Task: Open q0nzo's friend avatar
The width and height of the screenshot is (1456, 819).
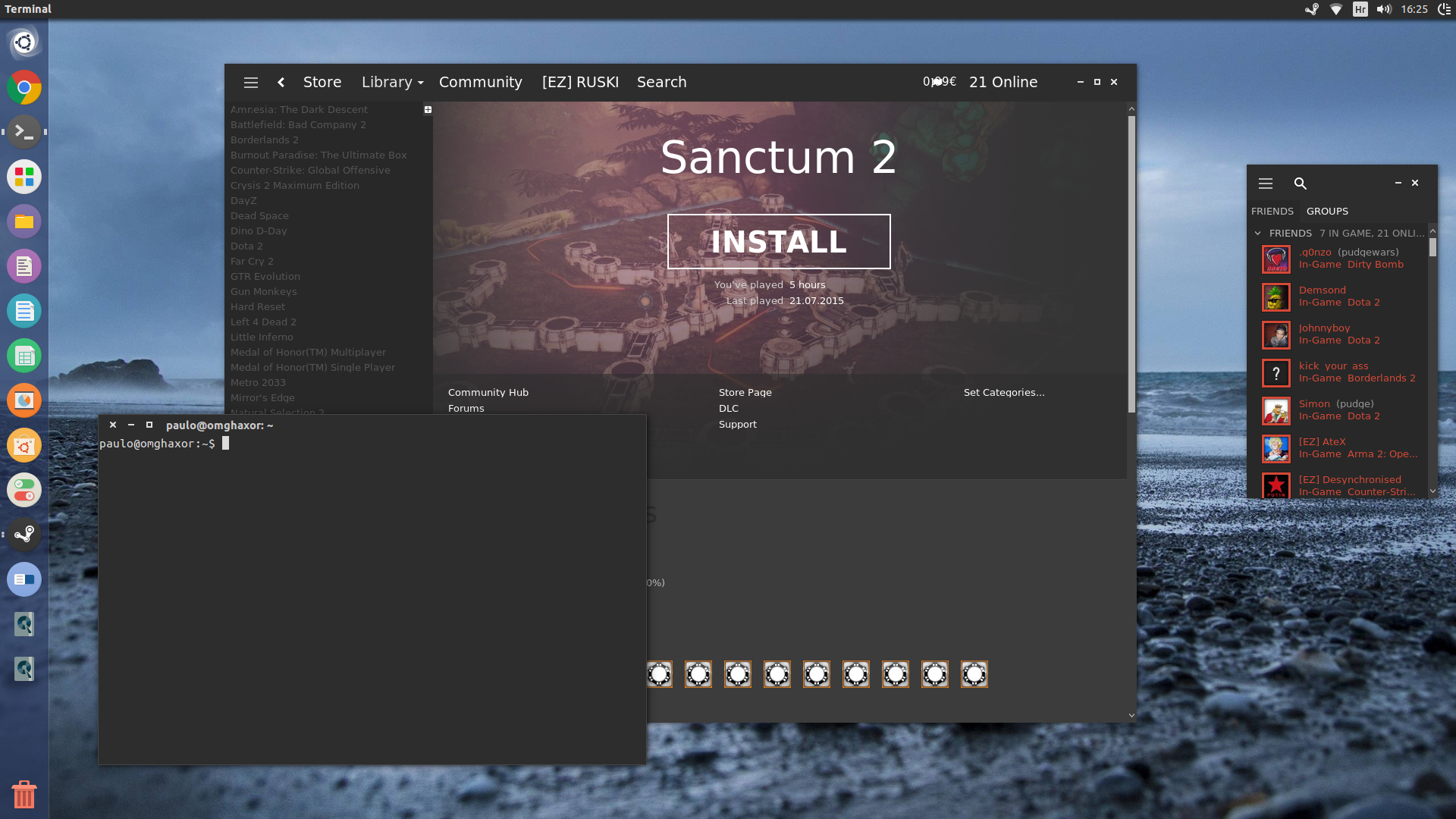Action: point(1276,259)
